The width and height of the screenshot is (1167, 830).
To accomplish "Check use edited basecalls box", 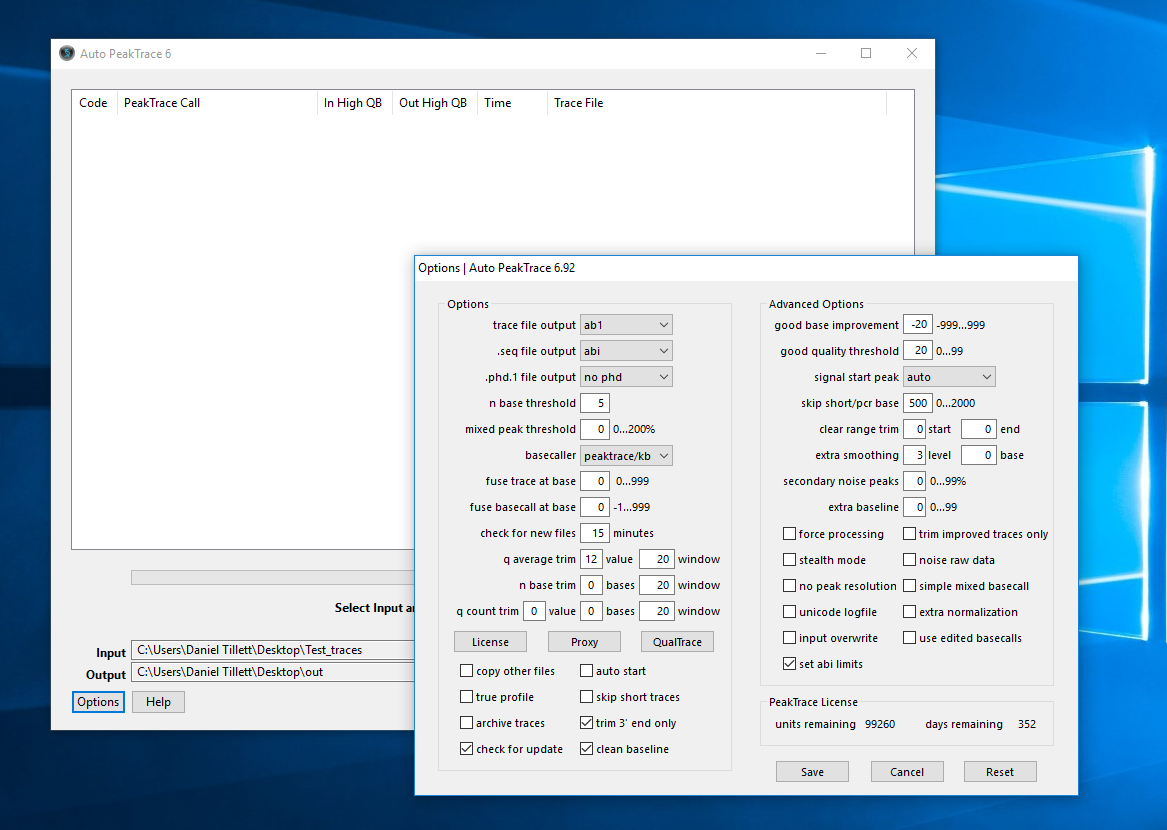I will click(x=909, y=638).
